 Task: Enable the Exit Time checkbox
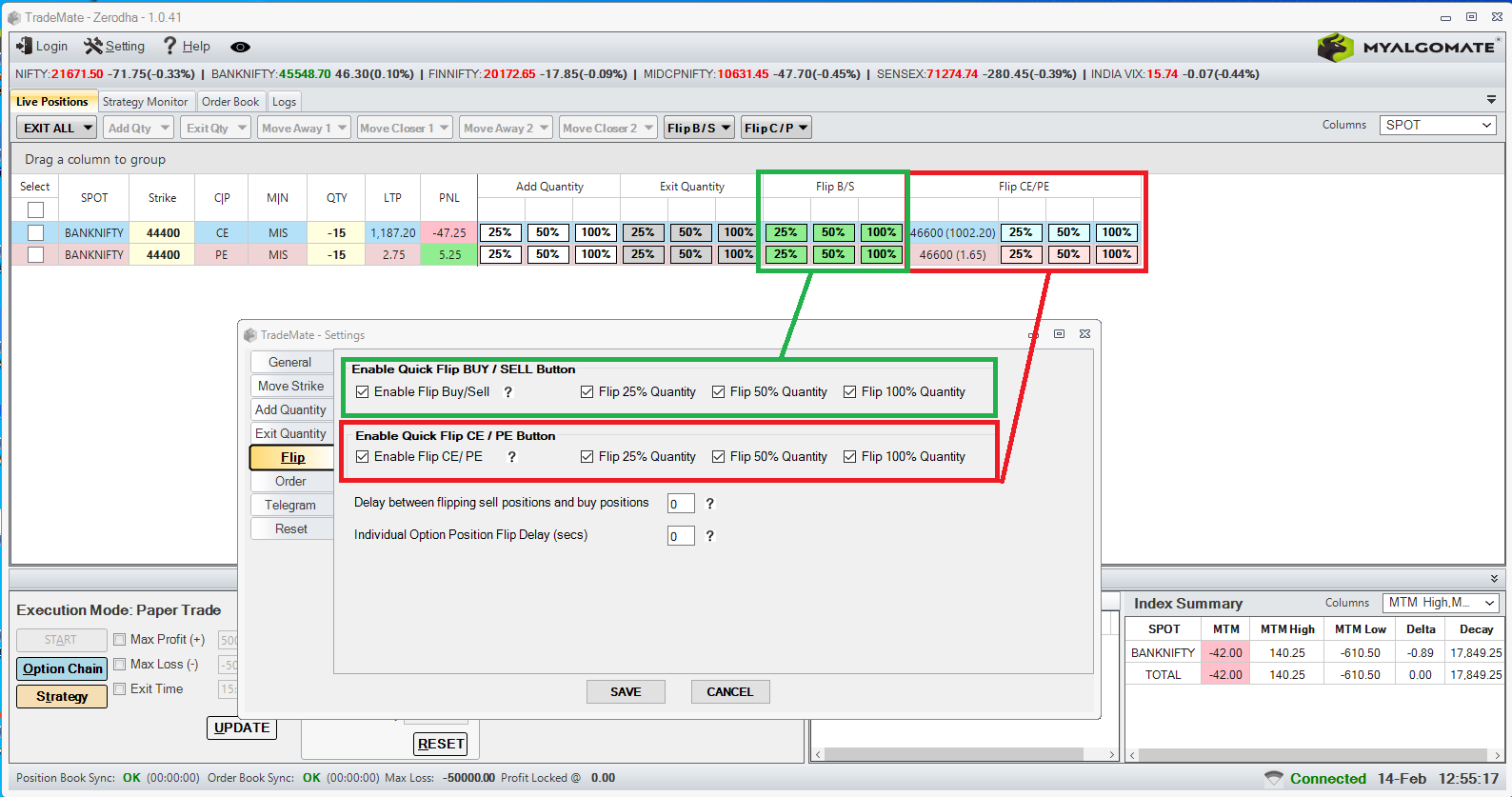tap(120, 689)
